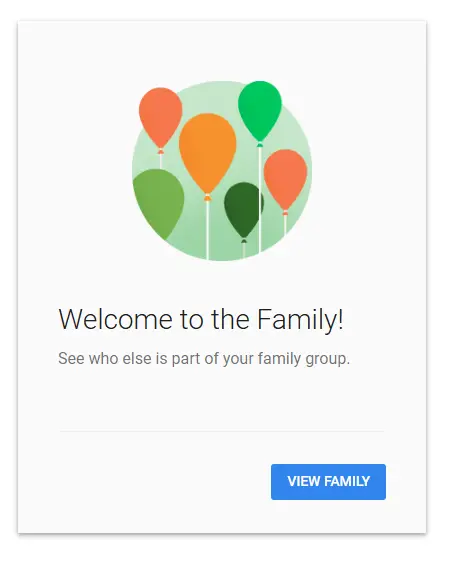Select the Welcome to the Family! heading
449x563 pixels.
click(201, 319)
